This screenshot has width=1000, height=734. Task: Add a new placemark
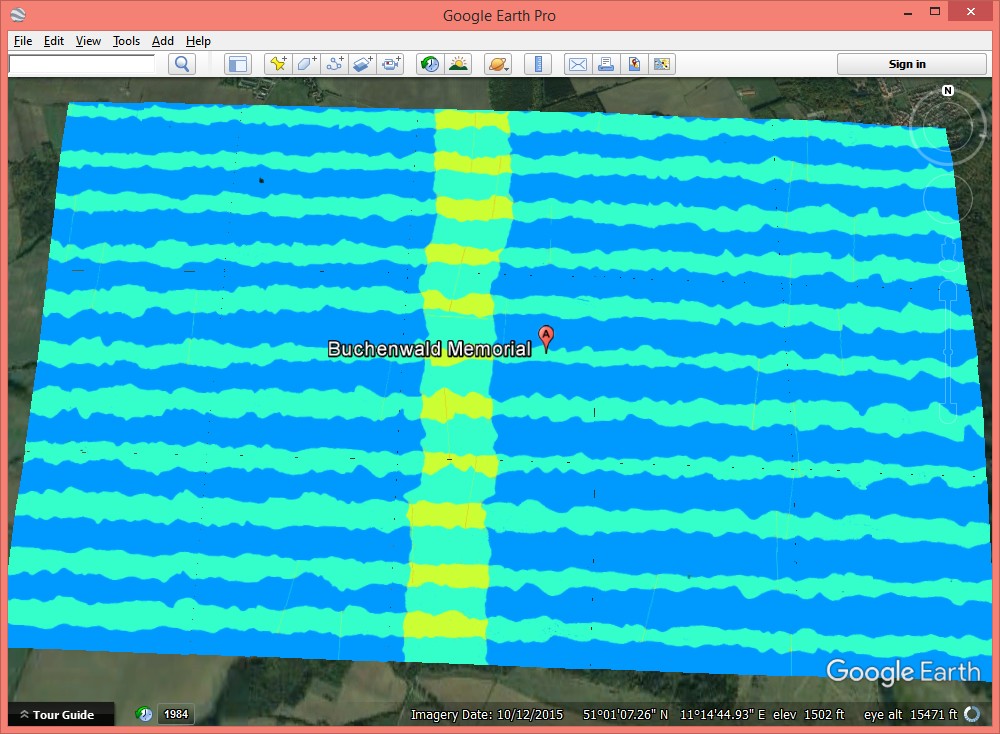point(278,64)
